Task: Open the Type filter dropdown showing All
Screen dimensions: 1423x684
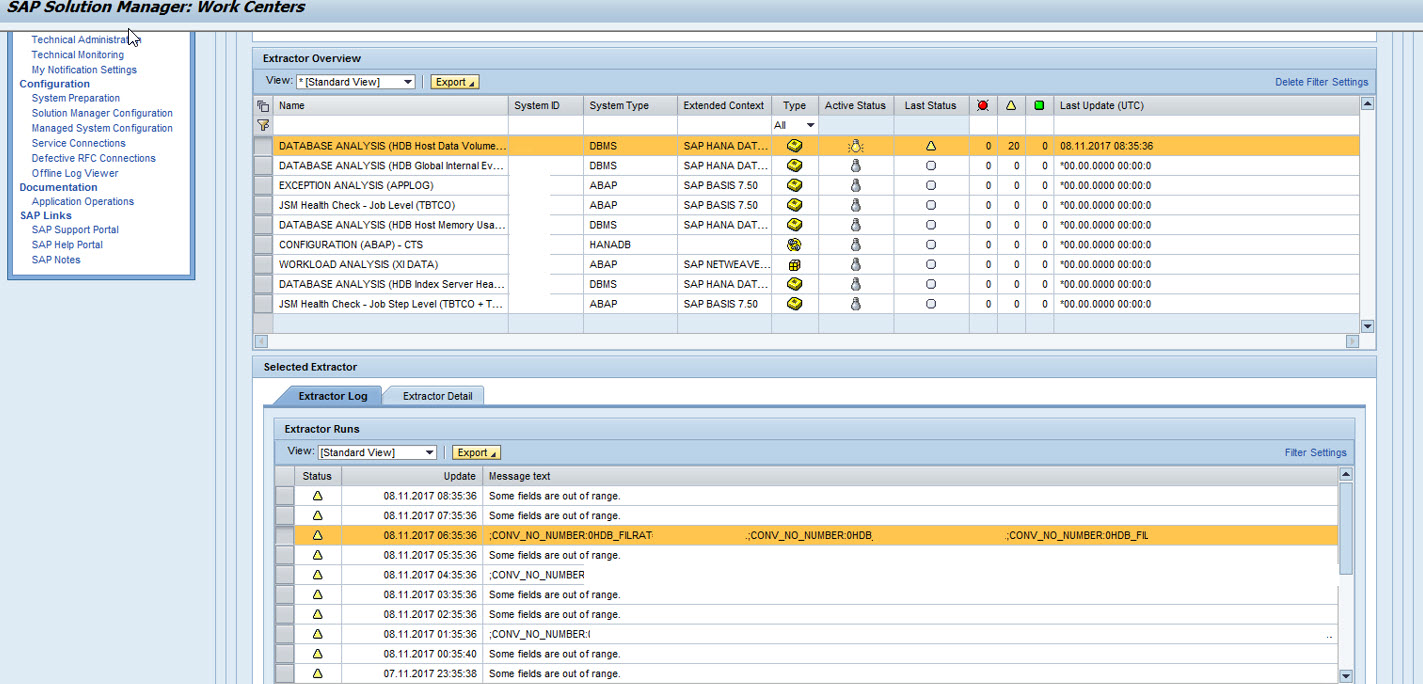Action: [795, 125]
